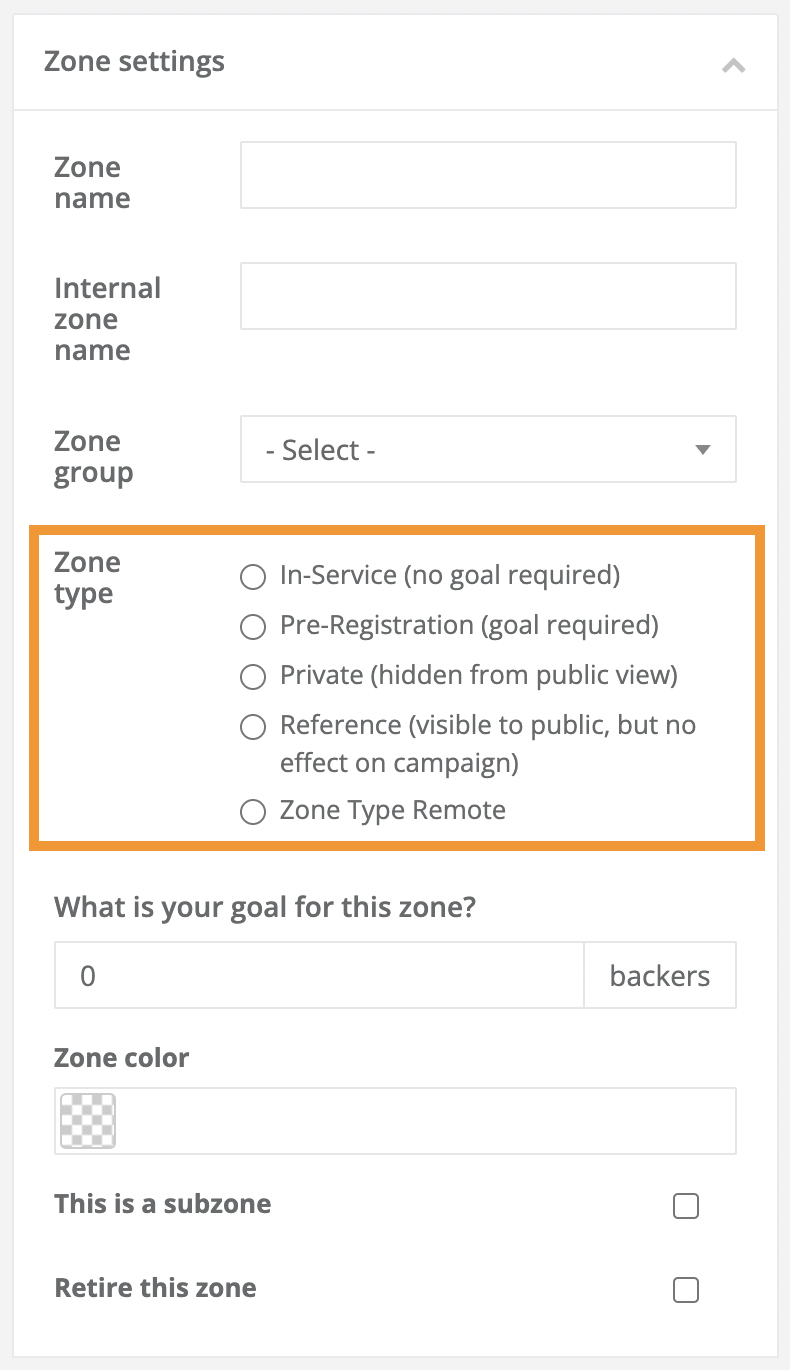
Task: Focus the Internal zone name field
Action: 488,296
